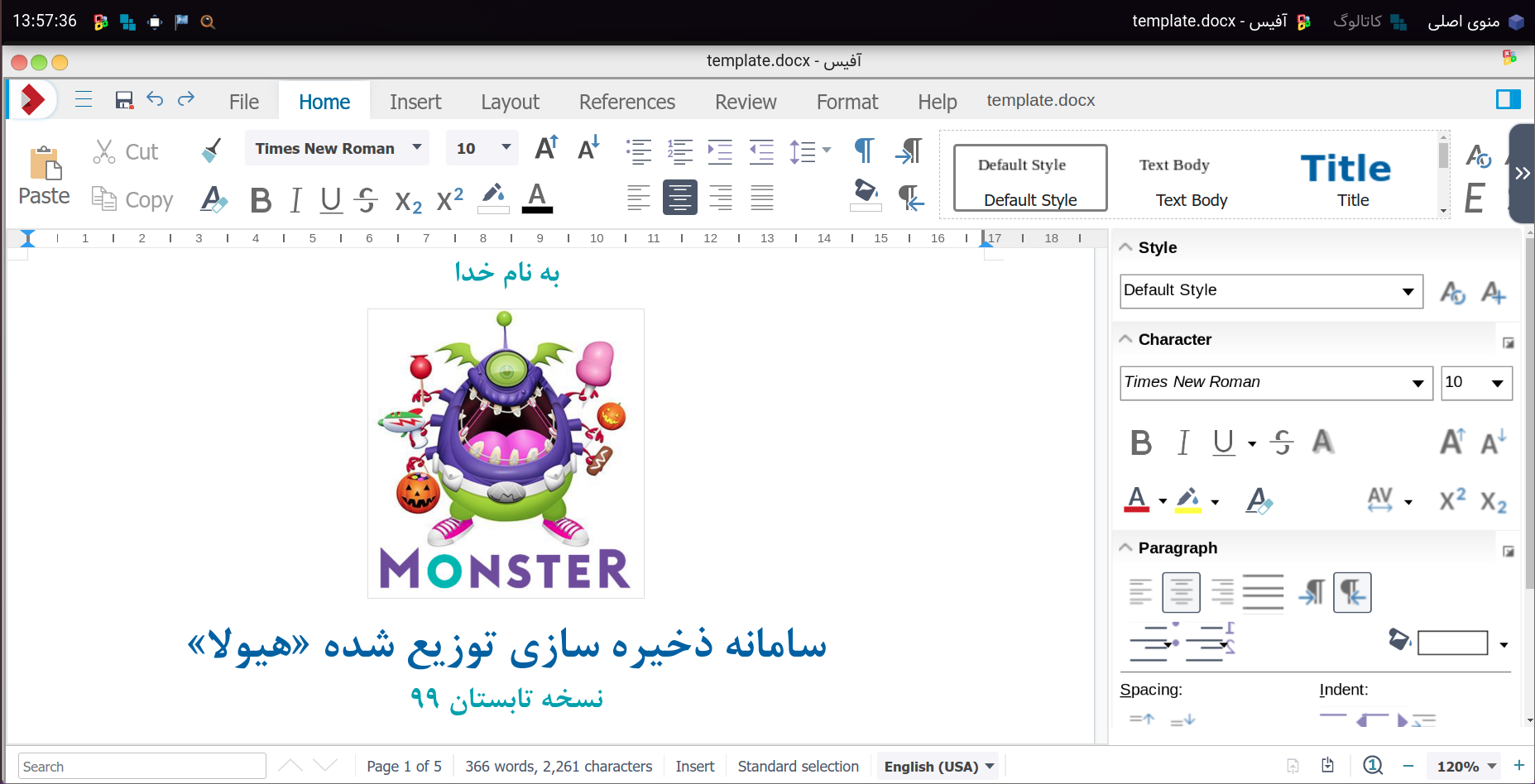Viewport: 1535px width, 784px height.
Task: Apply superscript from the ribbon
Action: [x=450, y=199]
